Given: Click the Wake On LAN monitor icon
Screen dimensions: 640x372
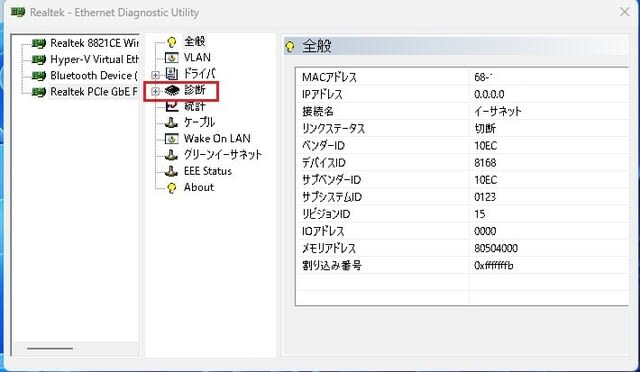Looking at the screenshot, I should (x=171, y=139).
